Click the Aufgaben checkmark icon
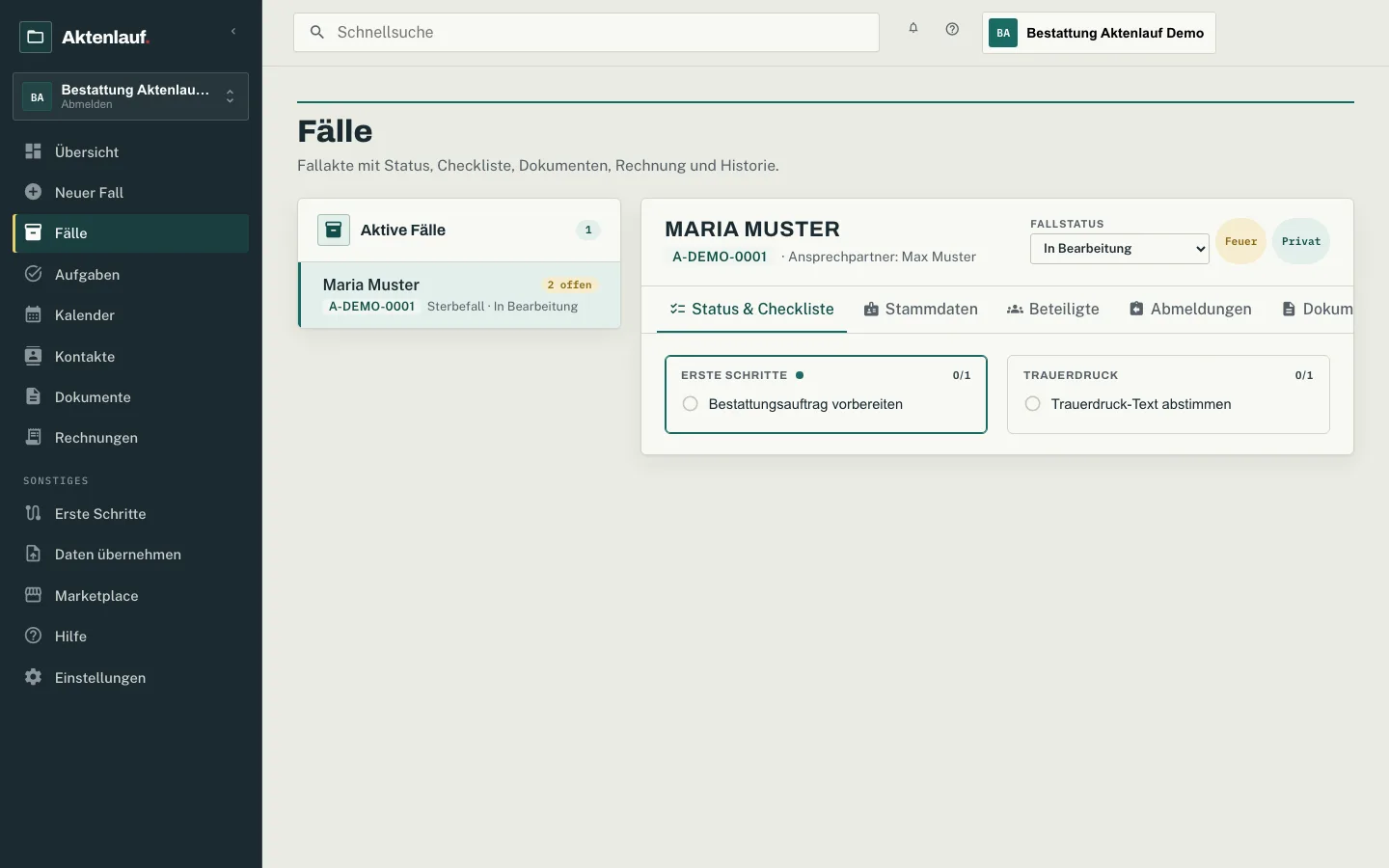The height and width of the screenshot is (868, 1389). pyautogui.click(x=33, y=274)
